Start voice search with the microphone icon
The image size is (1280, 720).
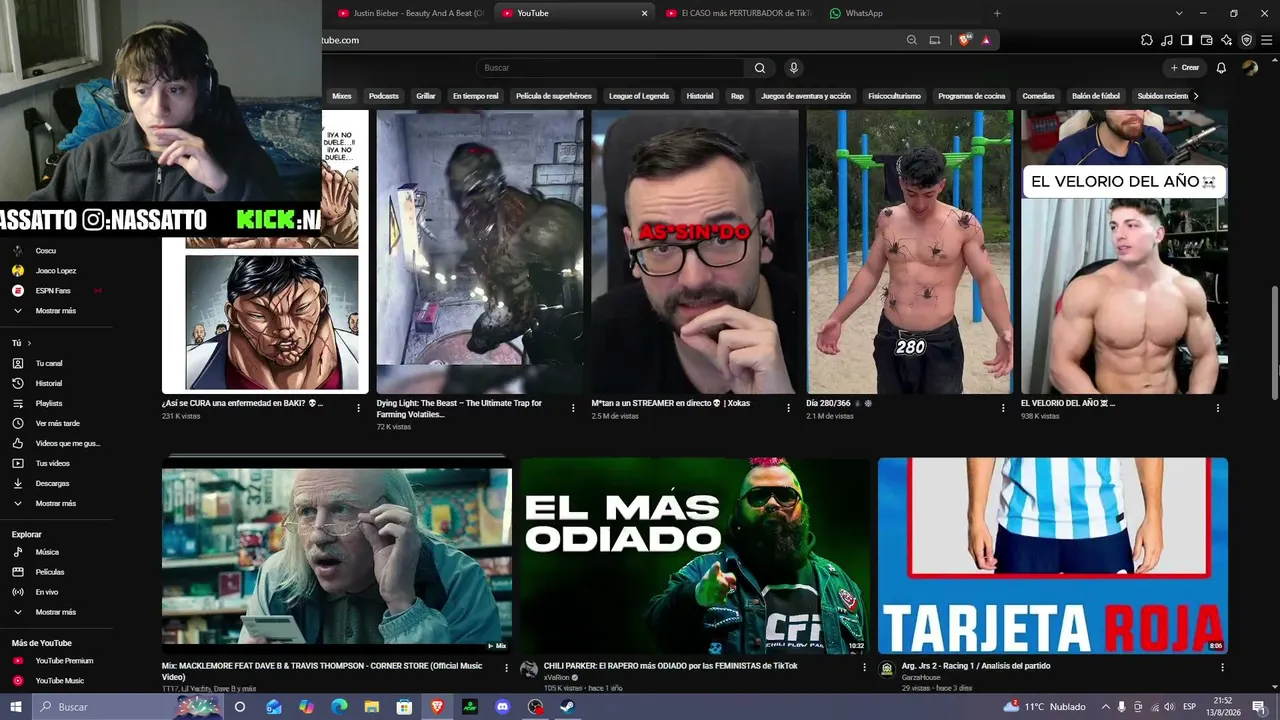(794, 68)
